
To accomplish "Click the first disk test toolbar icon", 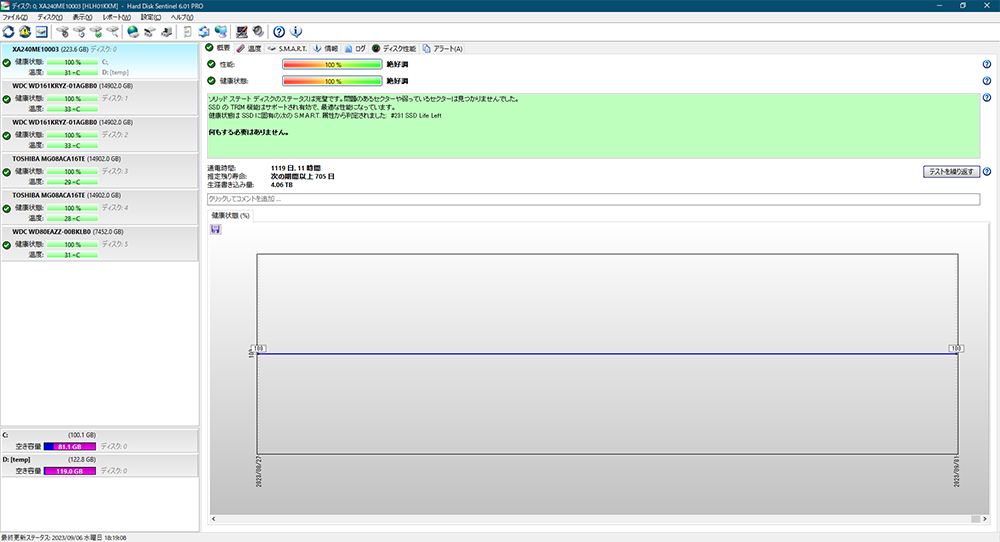I will point(62,31).
